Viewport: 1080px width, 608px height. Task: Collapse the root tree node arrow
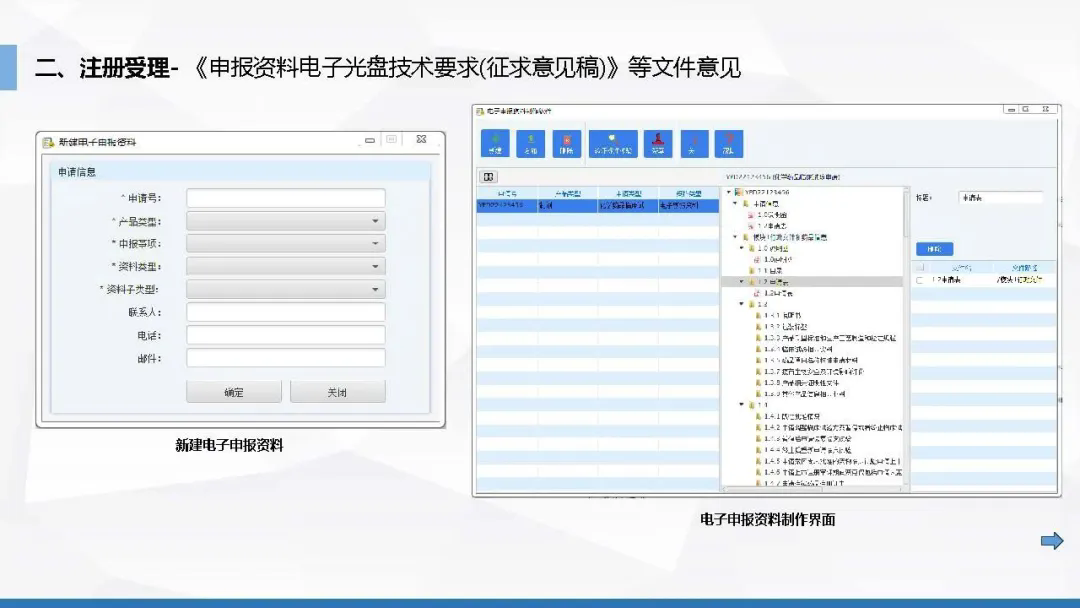point(729,192)
